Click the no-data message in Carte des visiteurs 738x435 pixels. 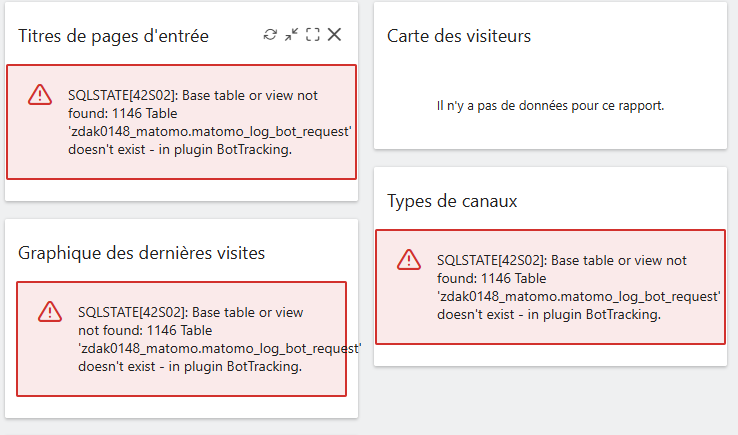pos(551,105)
